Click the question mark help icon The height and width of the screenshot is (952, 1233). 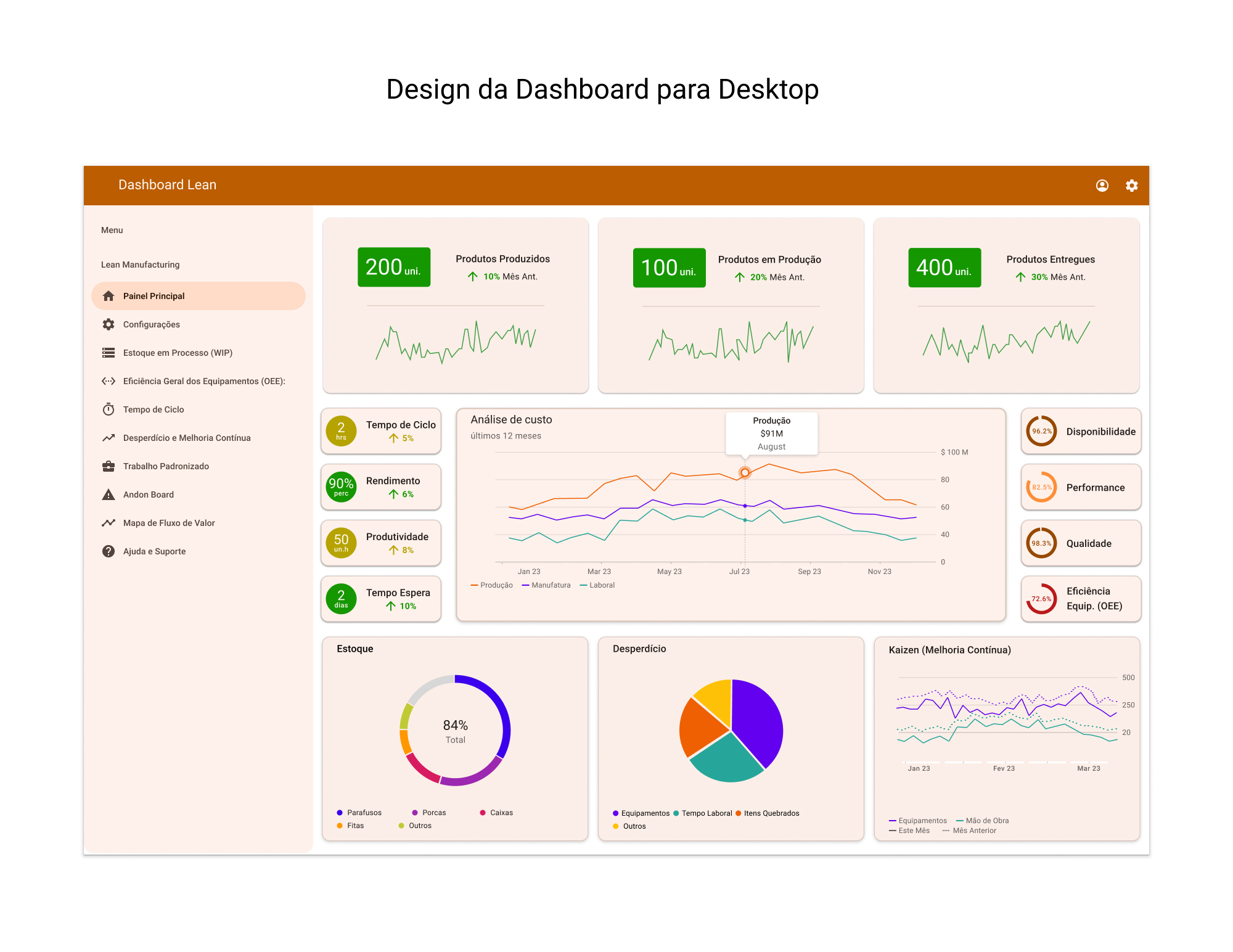click(109, 551)
